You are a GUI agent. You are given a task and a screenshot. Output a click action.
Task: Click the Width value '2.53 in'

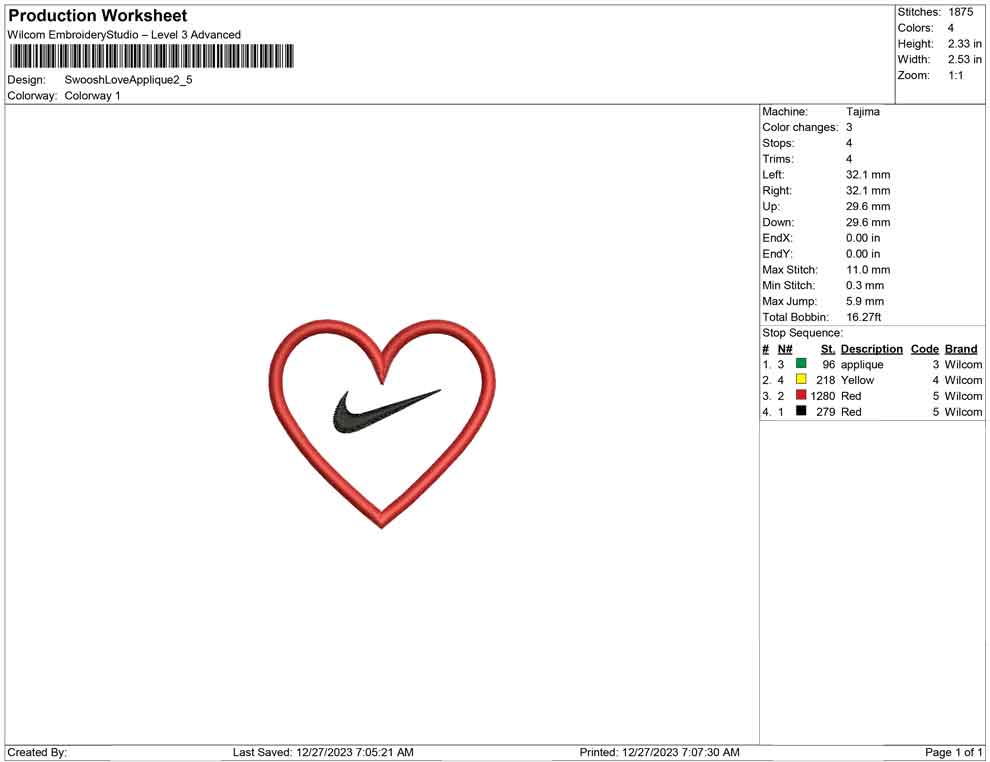pos(964,59)
